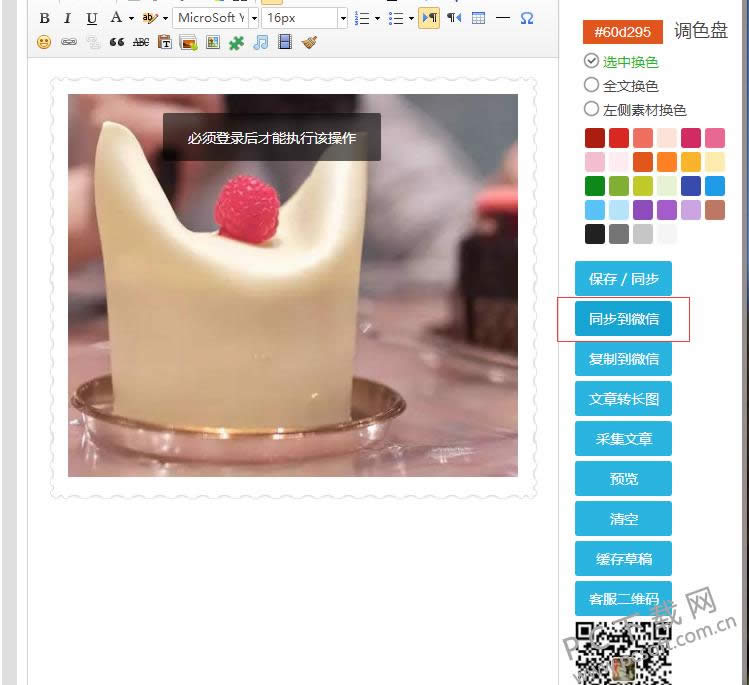
Task: Insert emoticon from toolbar
Action: pyautogui.click(x=44, y=42)
